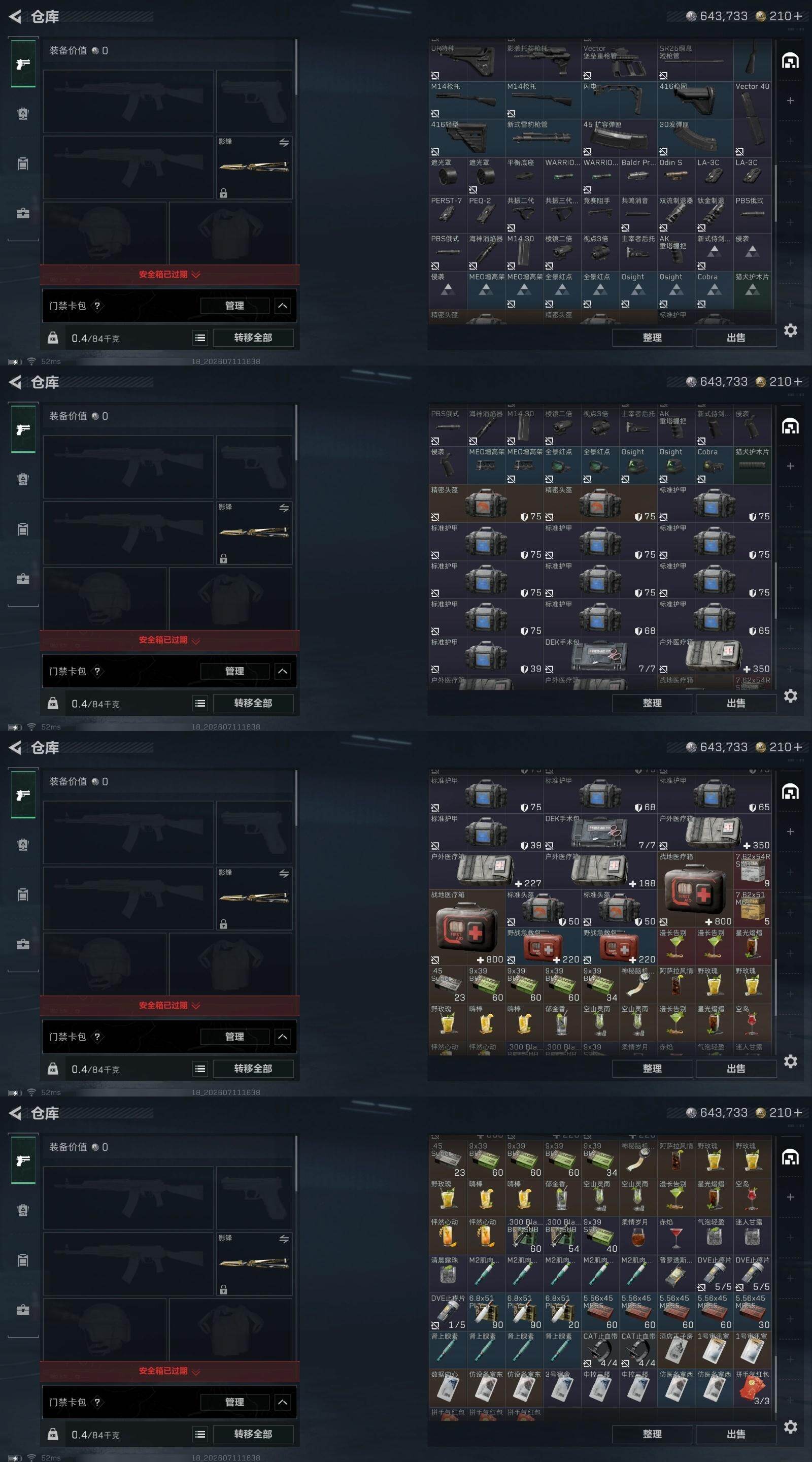Click empty primary weapon slot, top screenshot
This screenshot has height=1462, width=812.
[x=128, y=102]
